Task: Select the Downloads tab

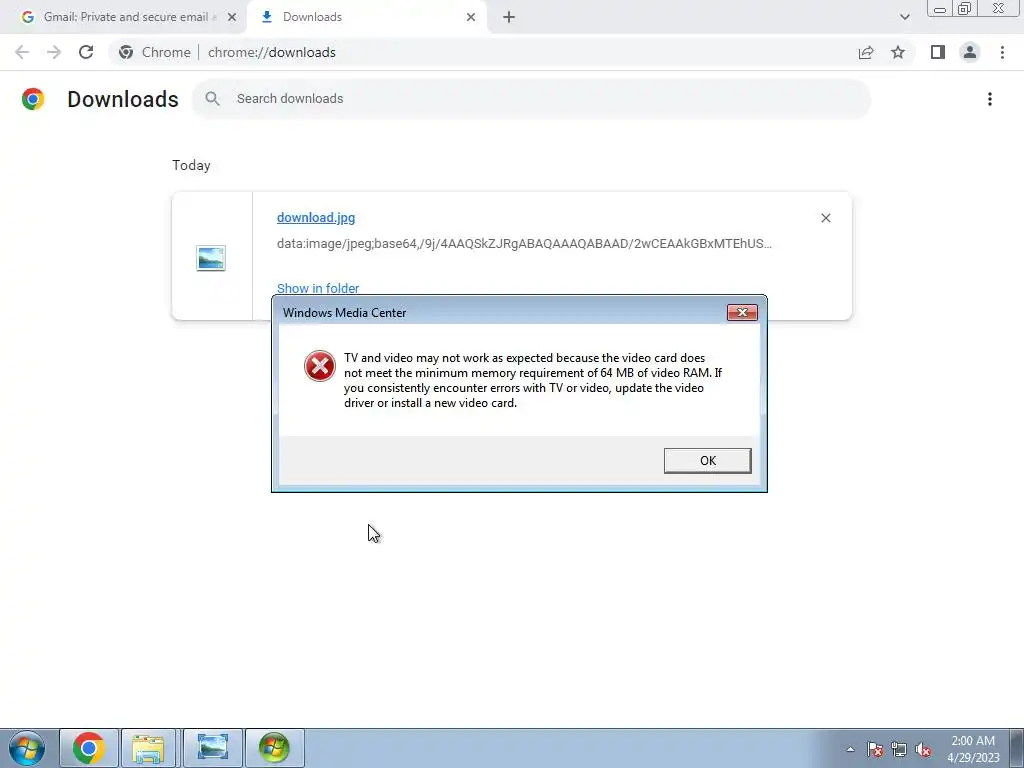Action: (x=366, y=17)
